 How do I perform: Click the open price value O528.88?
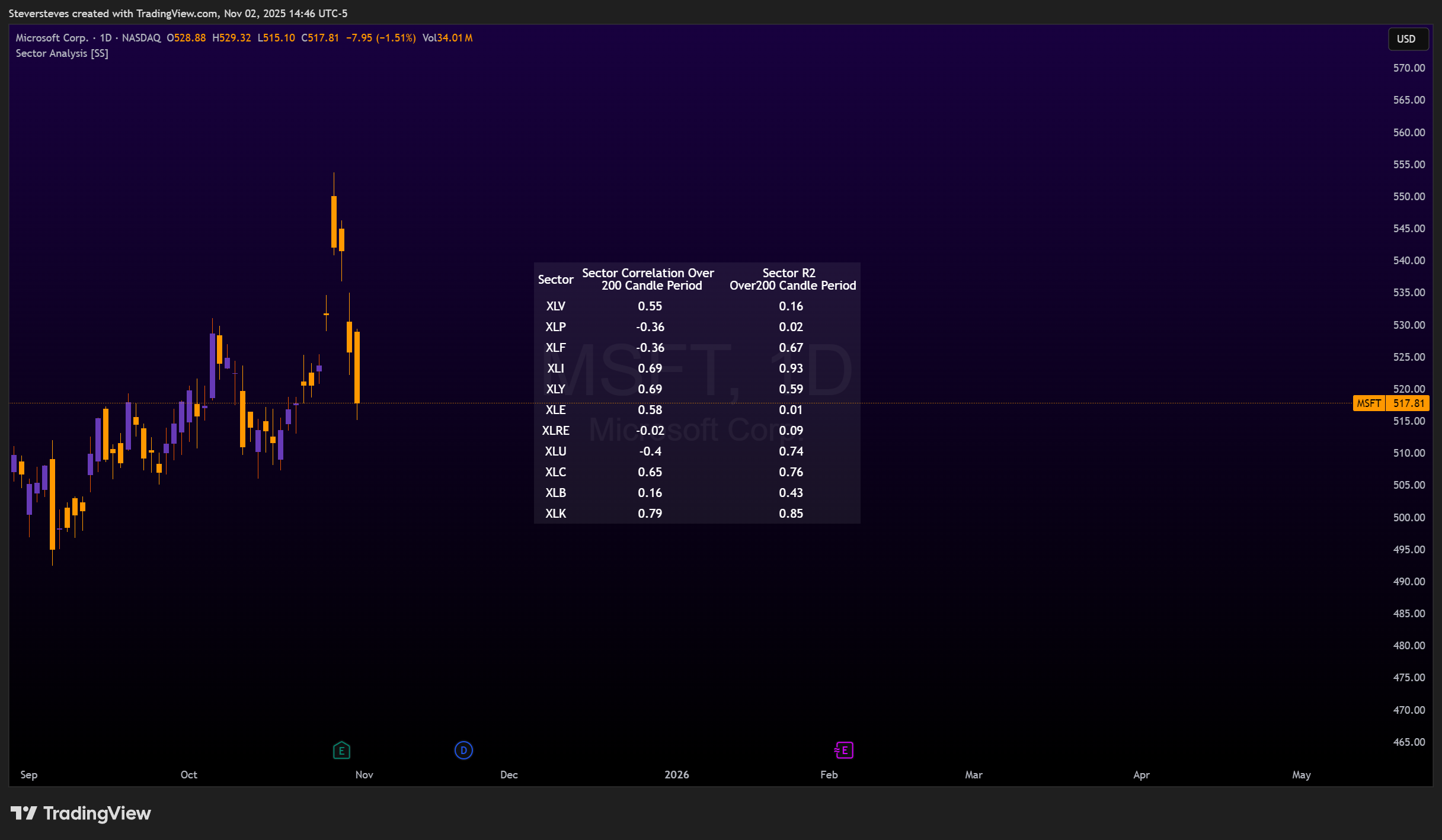[186, 38]
